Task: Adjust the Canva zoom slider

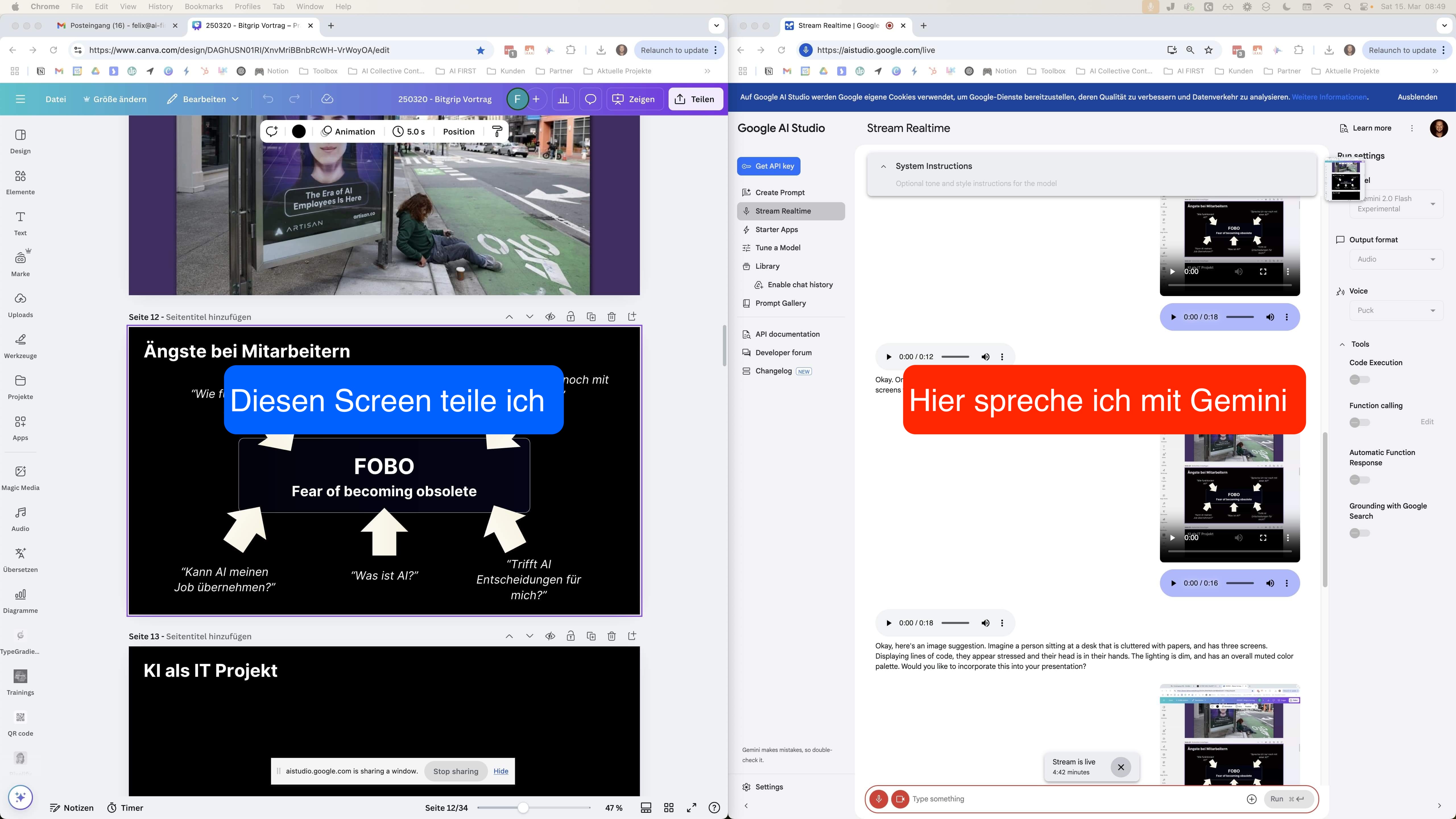Action: [523, 808]
